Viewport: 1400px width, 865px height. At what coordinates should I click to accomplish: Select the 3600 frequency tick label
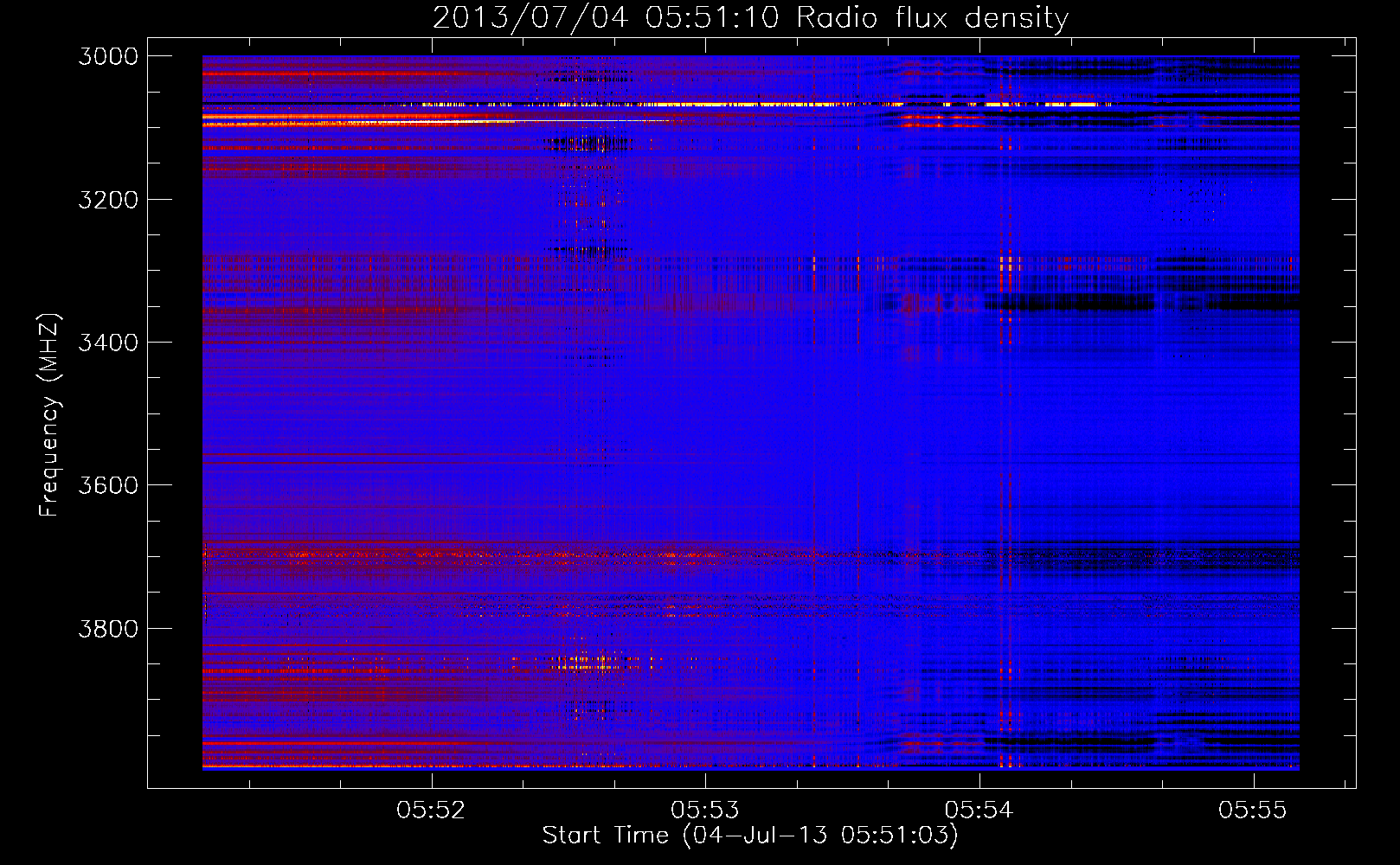click(x=108, y=485)
